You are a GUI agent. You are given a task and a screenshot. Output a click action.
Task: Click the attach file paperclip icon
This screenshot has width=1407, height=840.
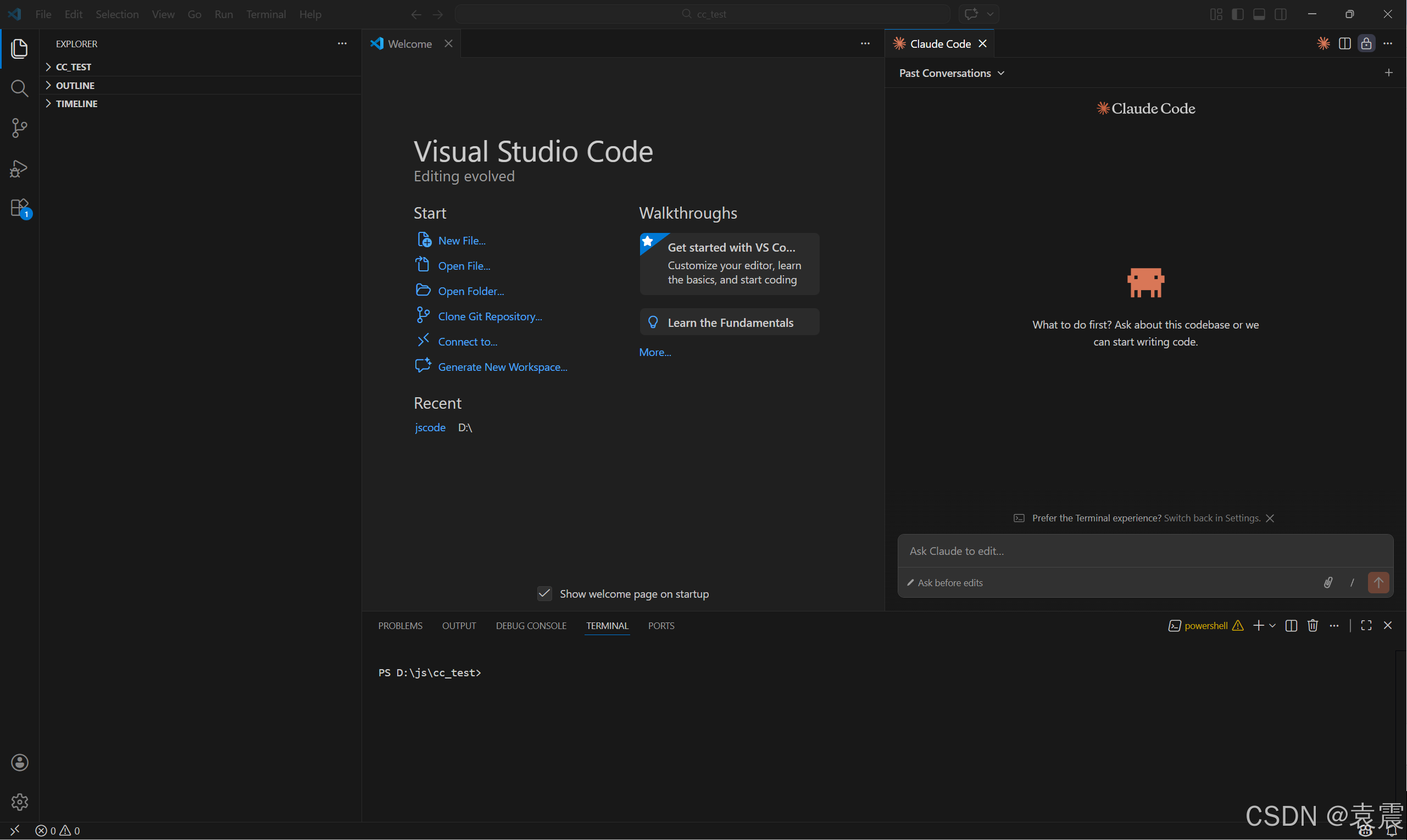1328,582
